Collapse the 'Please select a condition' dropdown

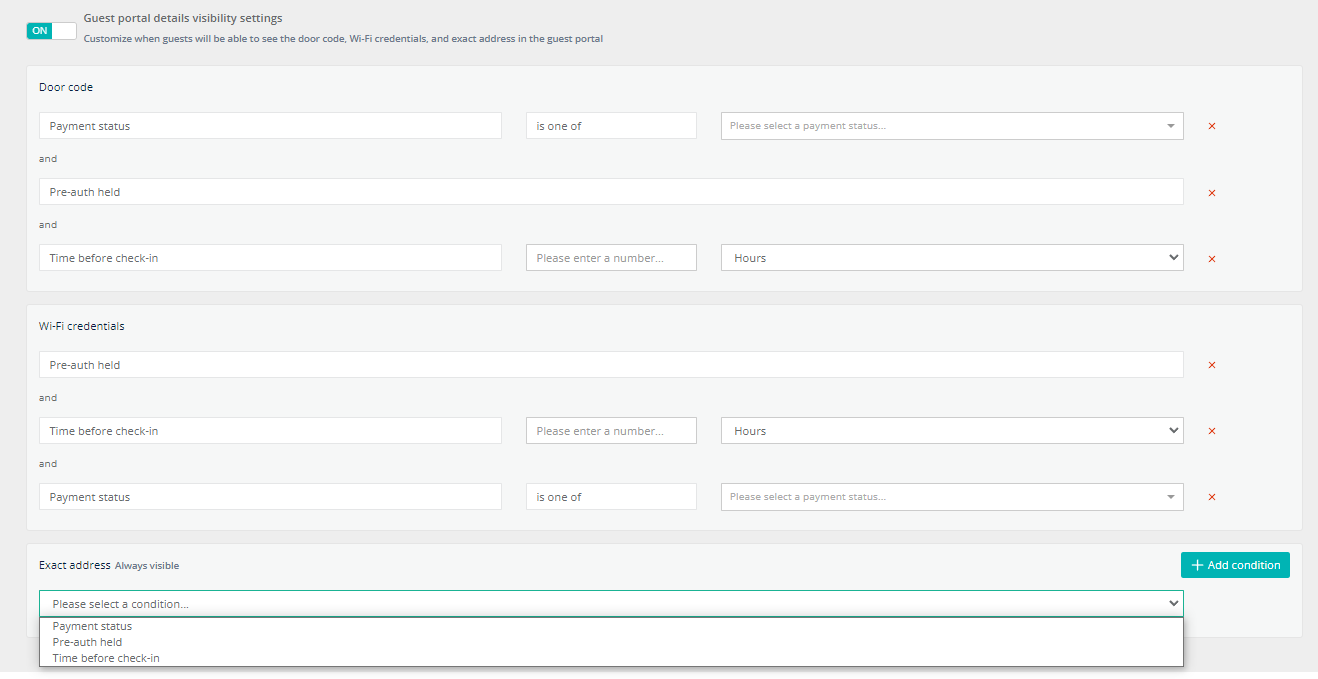tap(611, 604)
